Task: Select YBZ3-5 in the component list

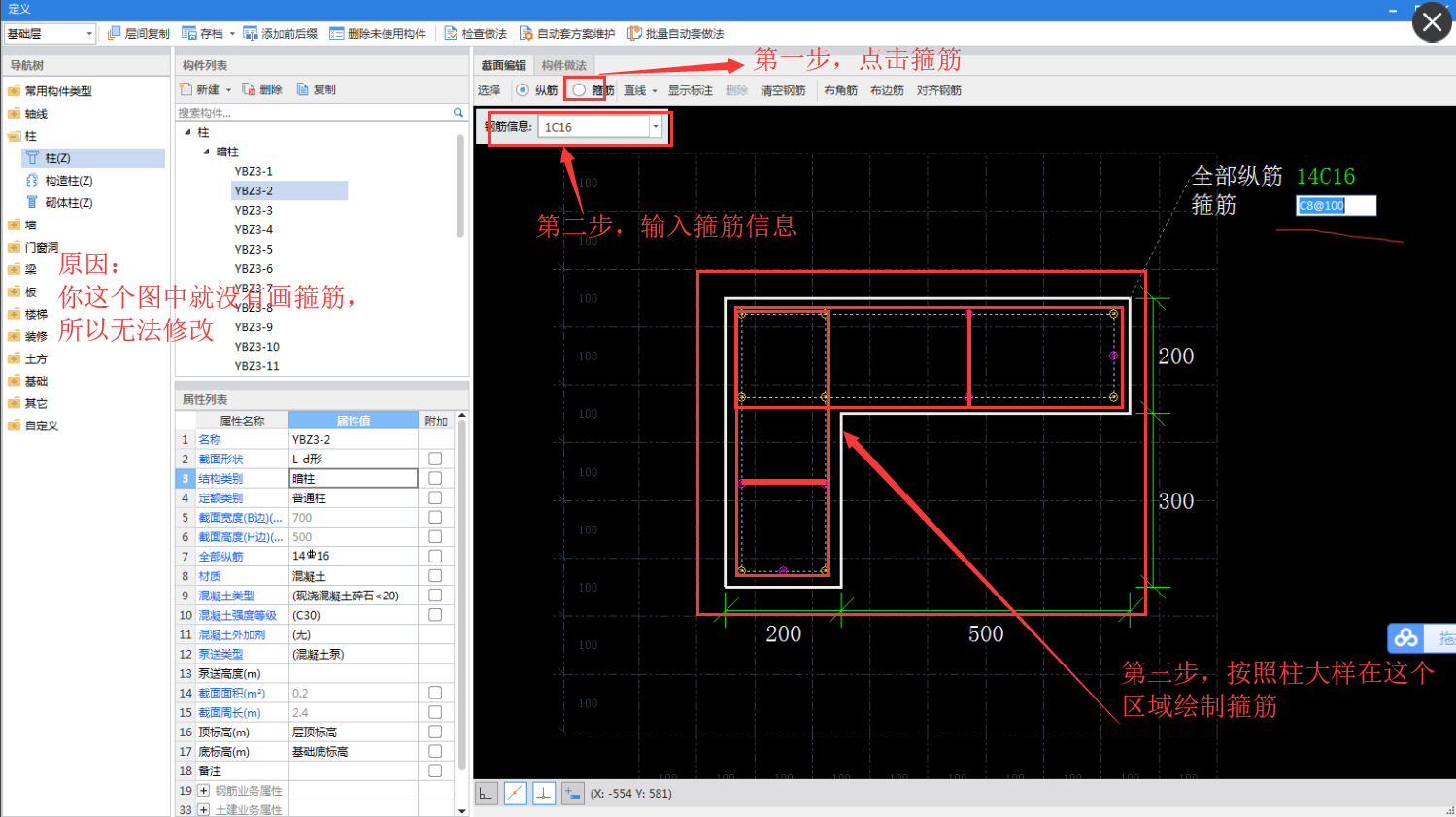Action: (254, 249)
